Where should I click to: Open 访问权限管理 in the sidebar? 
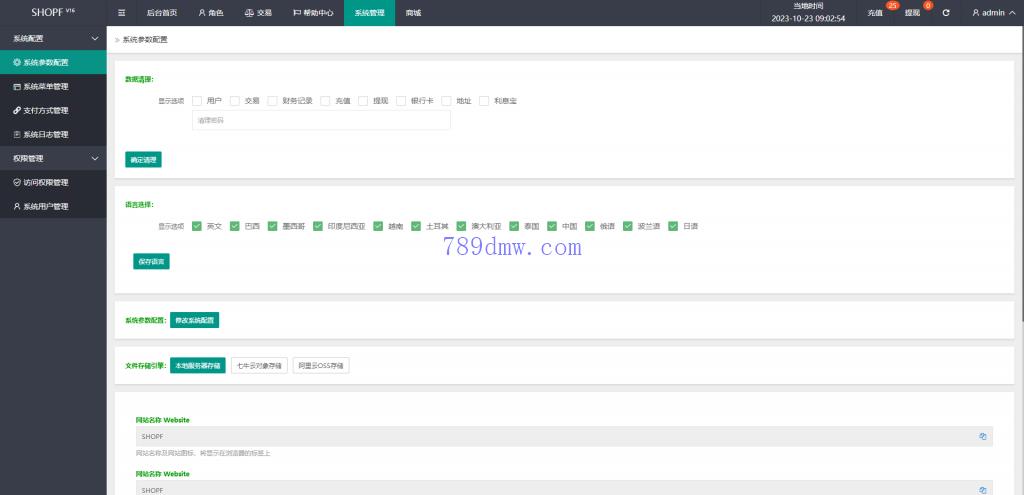pyautogui.click(x=45, y=182)
